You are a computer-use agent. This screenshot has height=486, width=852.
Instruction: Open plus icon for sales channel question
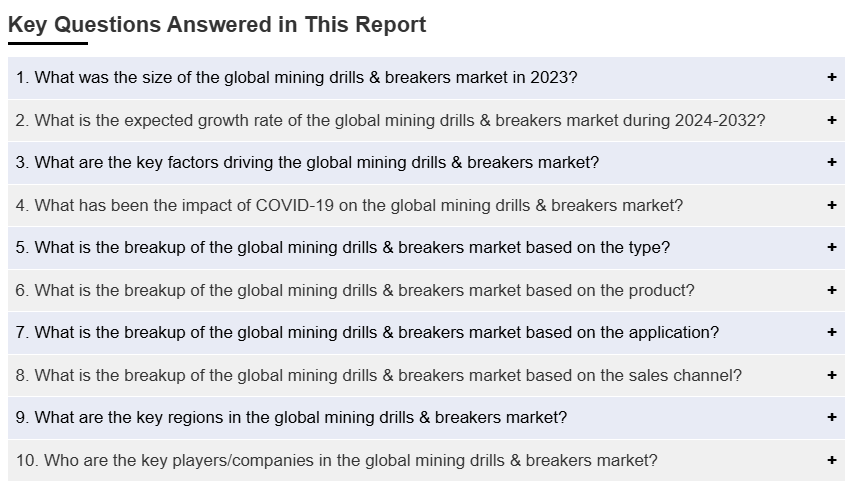[x=831, y=375]
